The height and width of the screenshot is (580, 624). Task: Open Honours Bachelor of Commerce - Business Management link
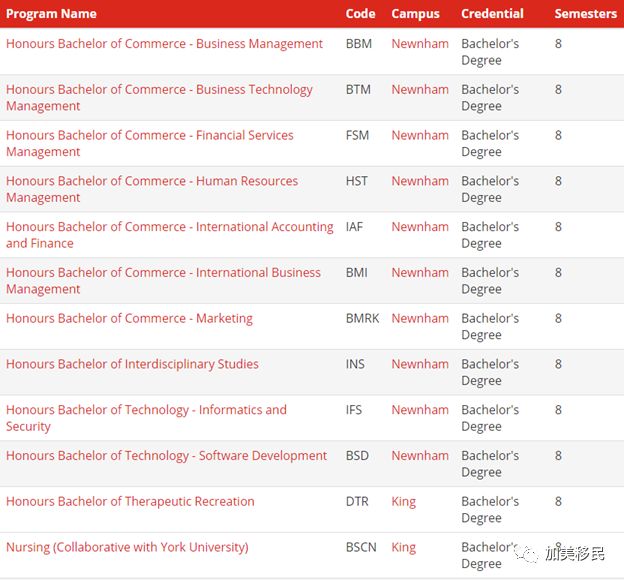click(x=164, y=44)
